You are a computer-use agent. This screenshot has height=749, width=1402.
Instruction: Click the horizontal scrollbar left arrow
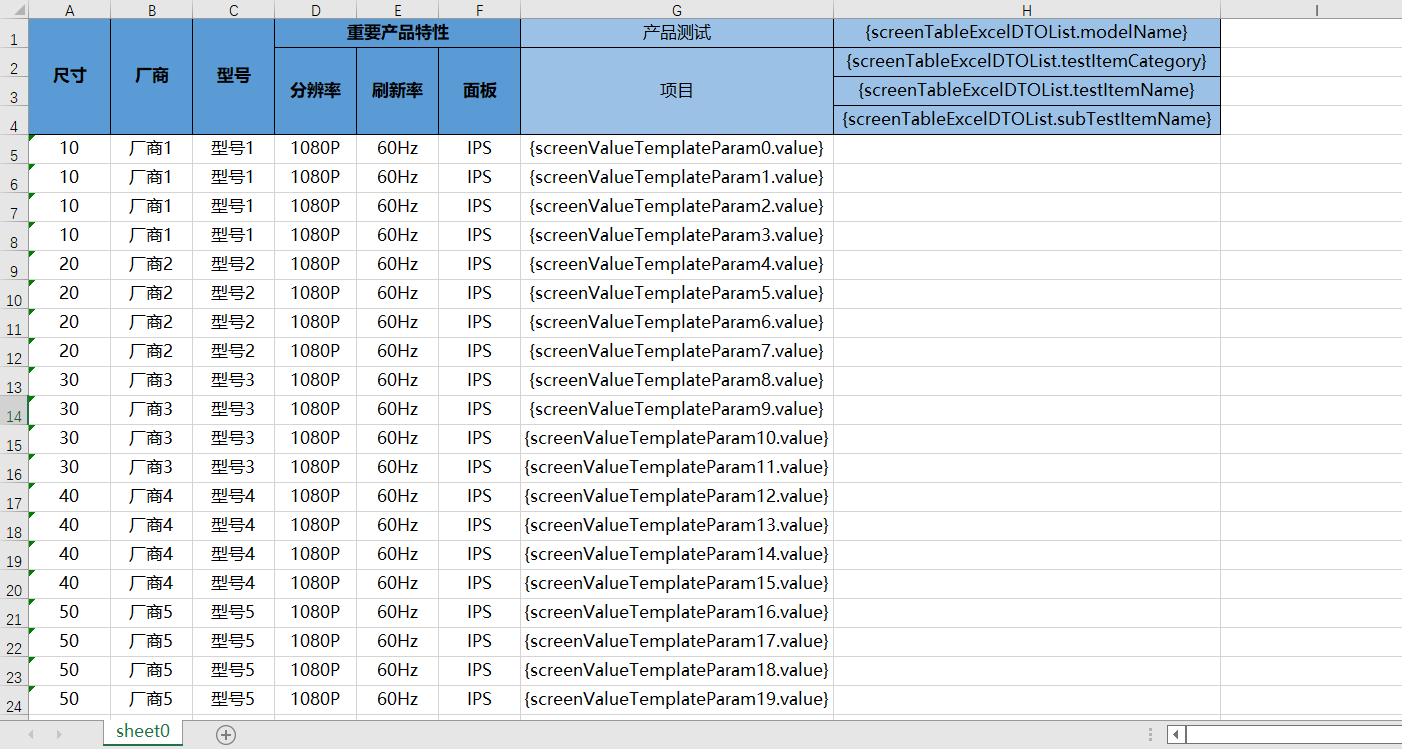(x=1177, y=735)
